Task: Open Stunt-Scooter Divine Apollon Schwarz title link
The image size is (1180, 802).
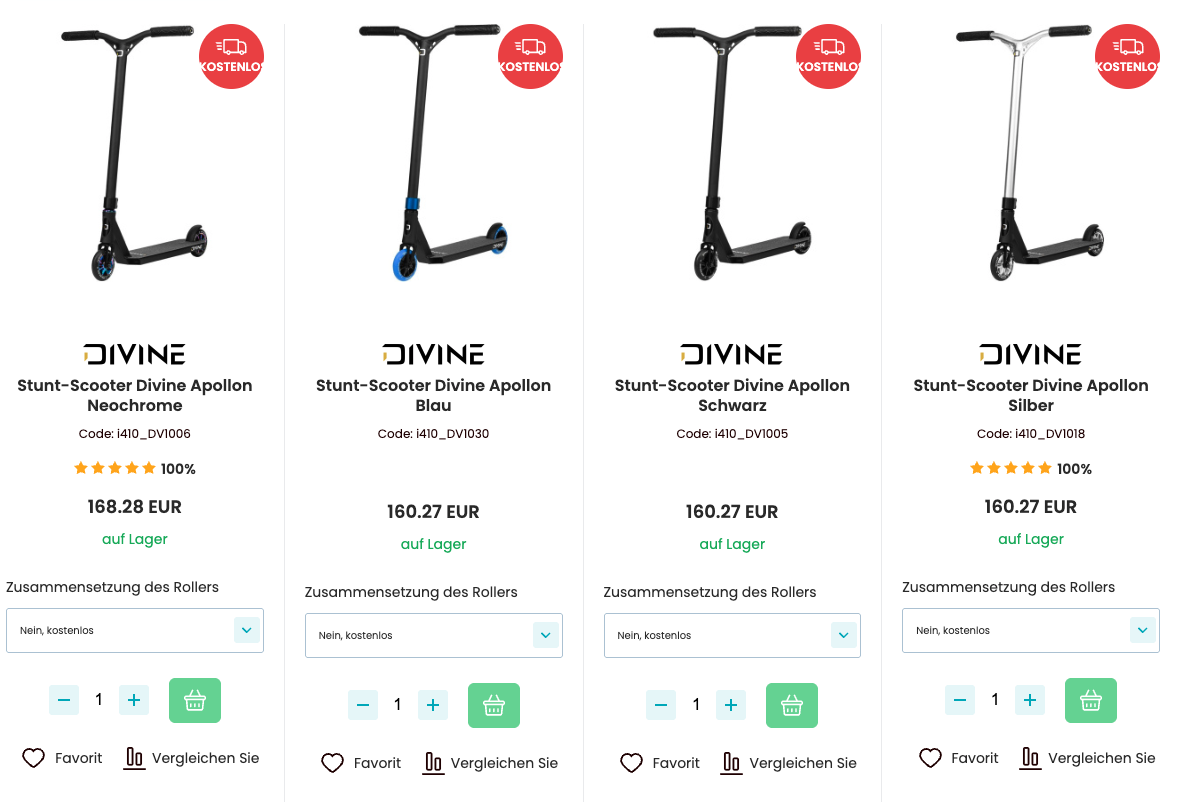Action: click(732, 396)
